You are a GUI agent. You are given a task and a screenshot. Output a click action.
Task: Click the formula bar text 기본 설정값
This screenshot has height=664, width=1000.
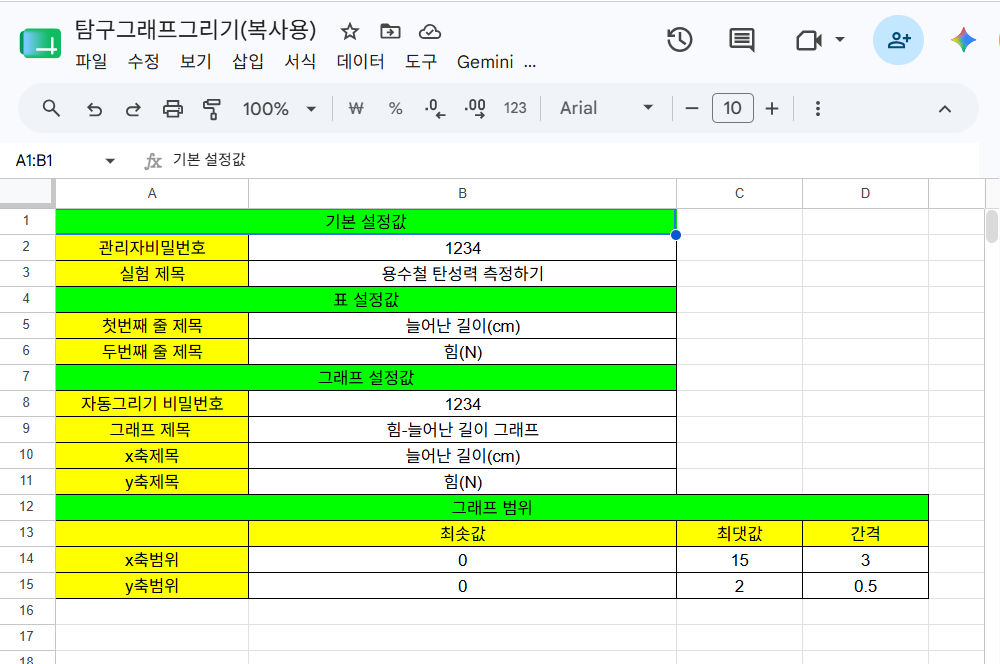209,159
